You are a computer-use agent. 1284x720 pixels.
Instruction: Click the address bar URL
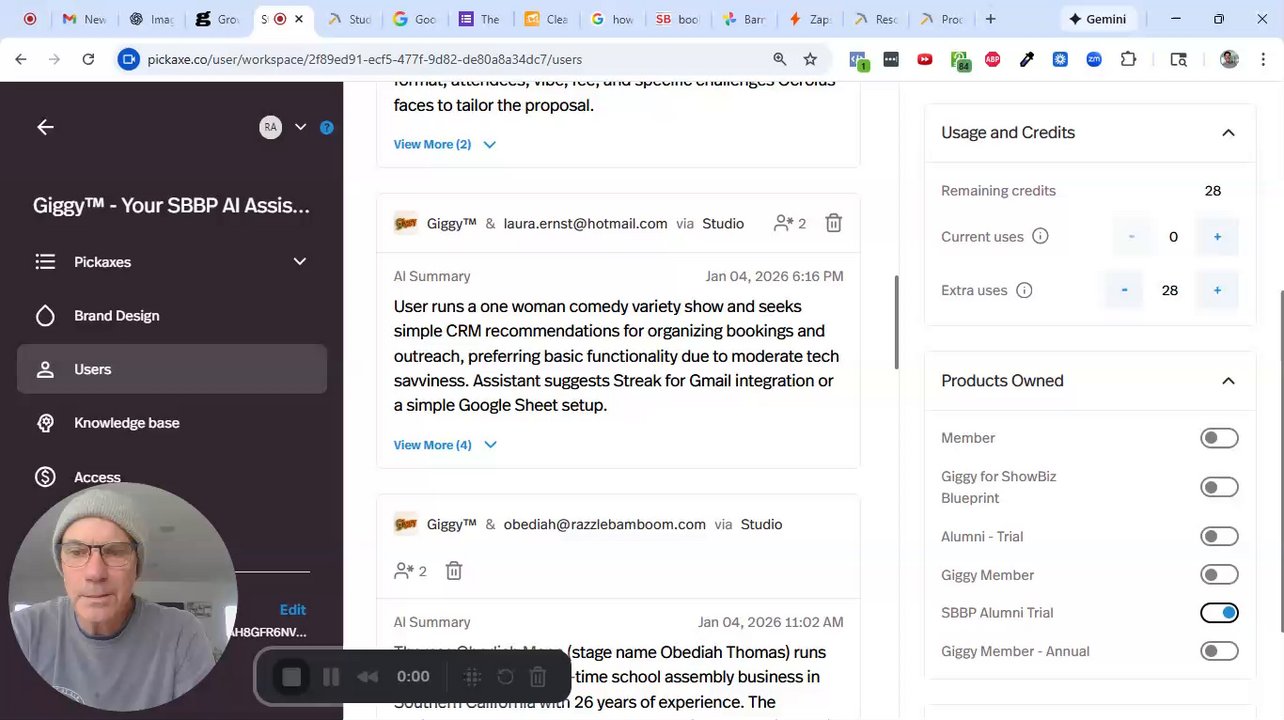pos(364,60)
